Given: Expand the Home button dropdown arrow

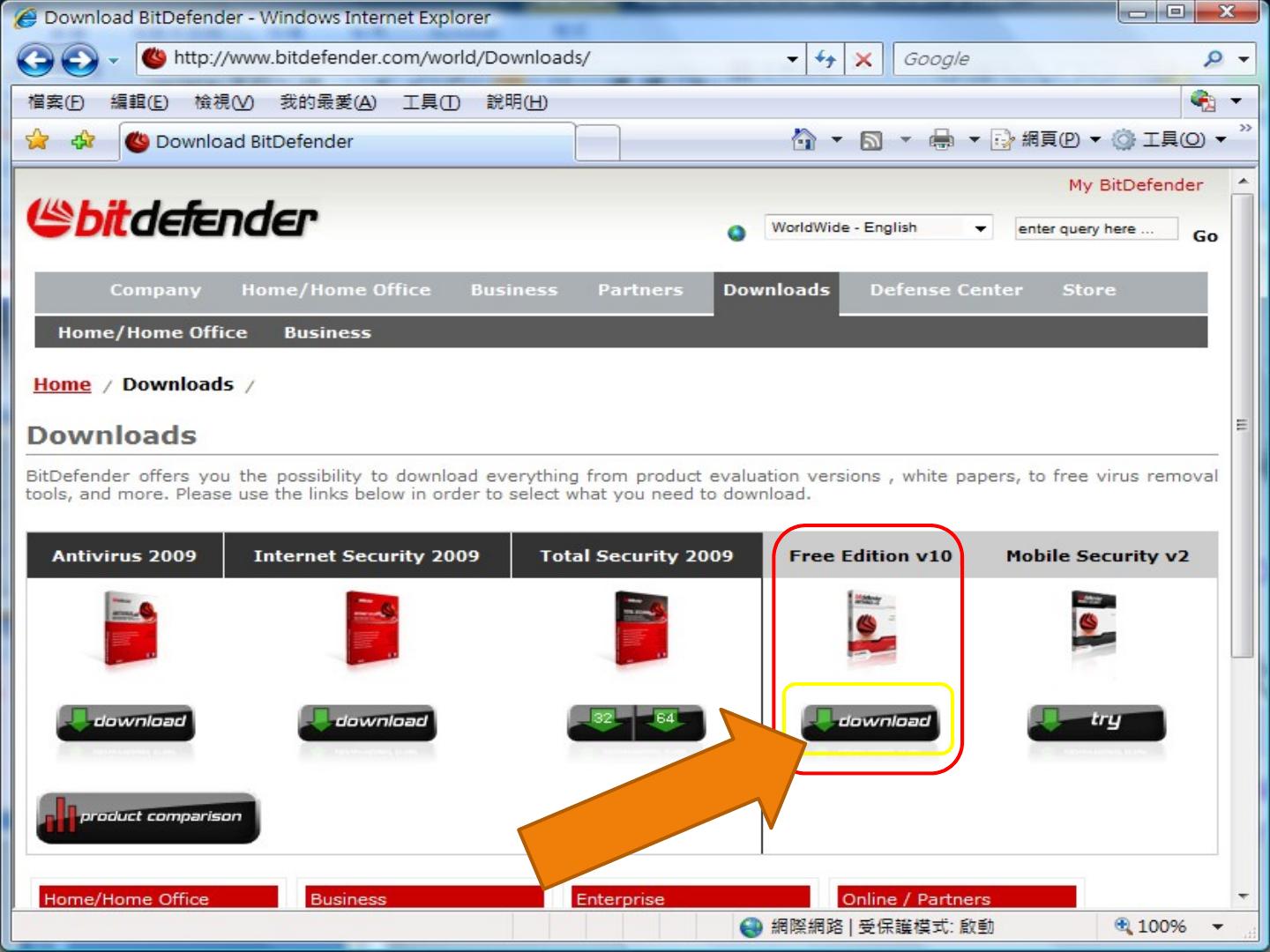Looking at the screenshot, I should tap(836, 139).
